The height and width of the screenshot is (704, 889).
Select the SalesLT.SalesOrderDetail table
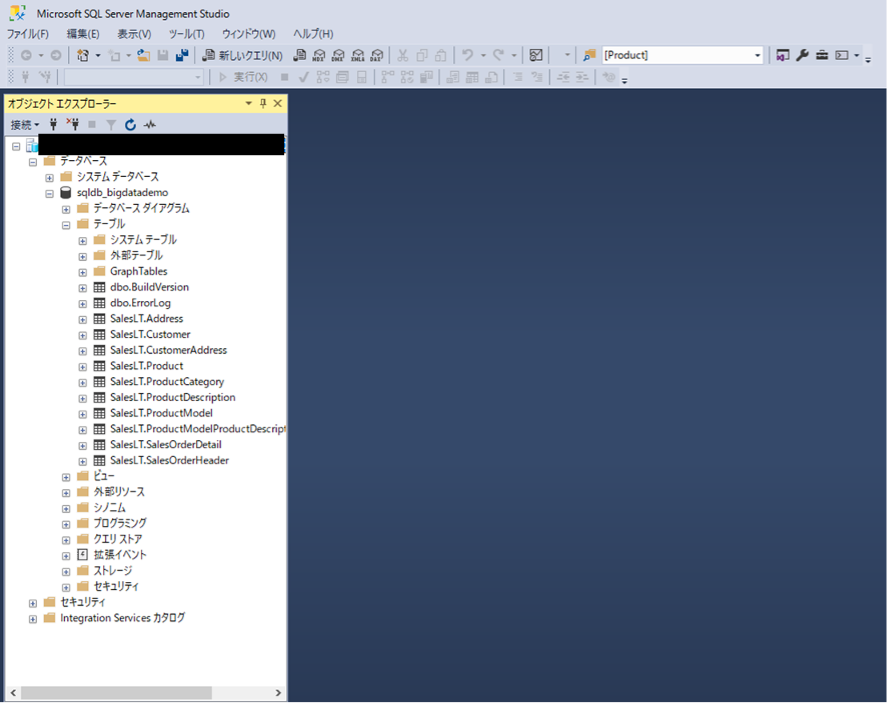click(x=166, y=445)
